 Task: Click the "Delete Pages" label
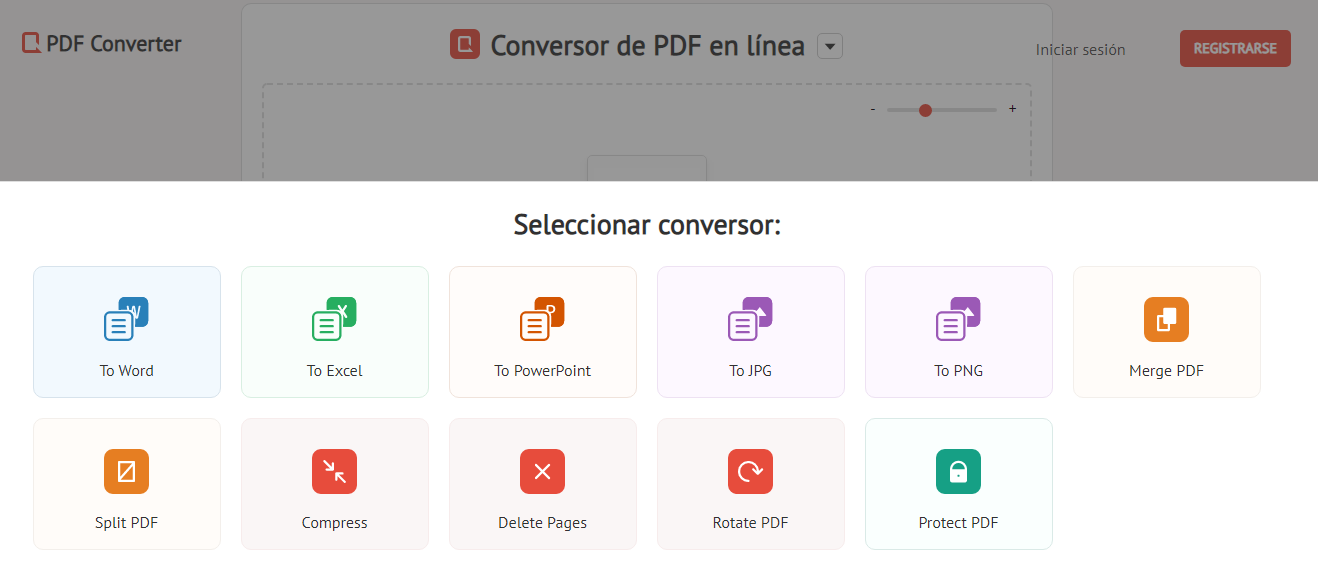click(x=543, y=523)
